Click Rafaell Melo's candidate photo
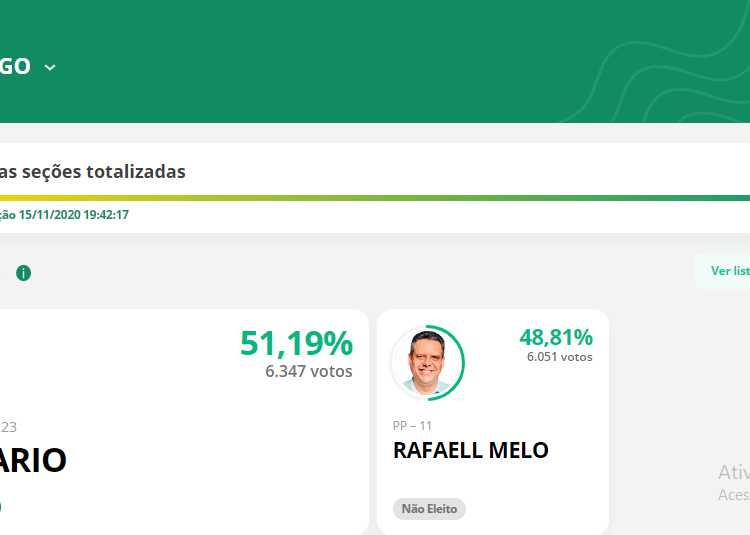 click(x=427, y=363)
